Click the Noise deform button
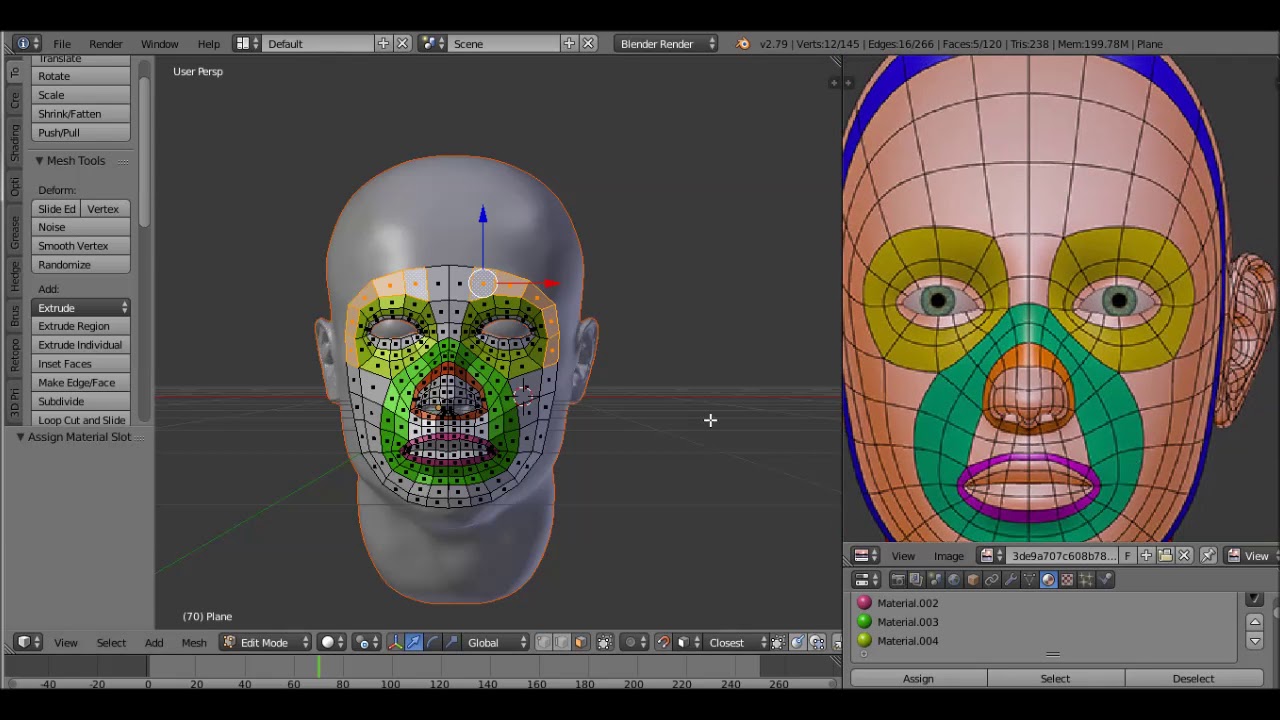The height and width of the screenshot is (720, 1280). (x=81, y=227)
